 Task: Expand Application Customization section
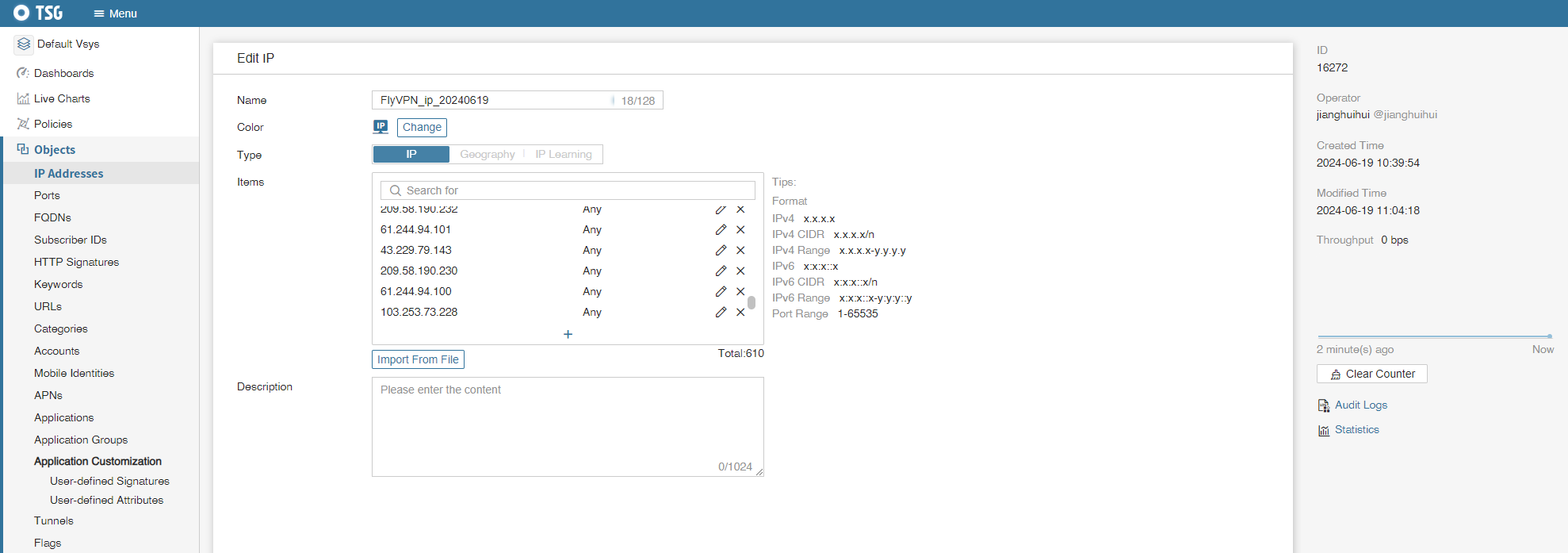coord(98,462)
